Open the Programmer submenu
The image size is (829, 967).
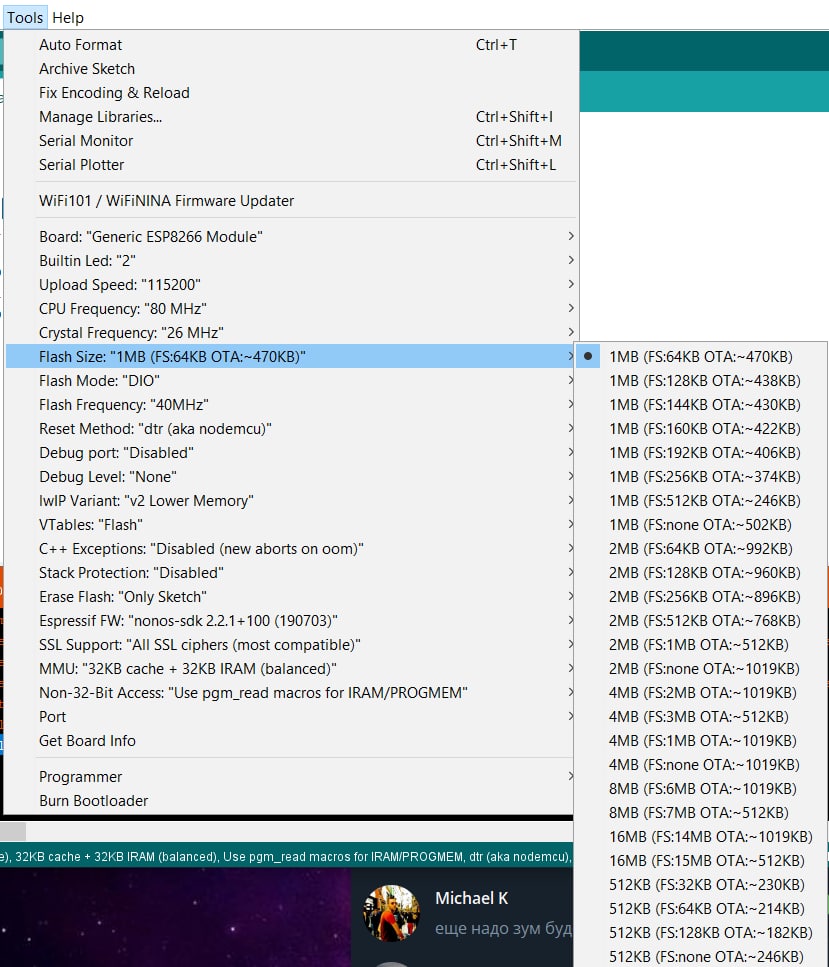click(x=290, y=777)
